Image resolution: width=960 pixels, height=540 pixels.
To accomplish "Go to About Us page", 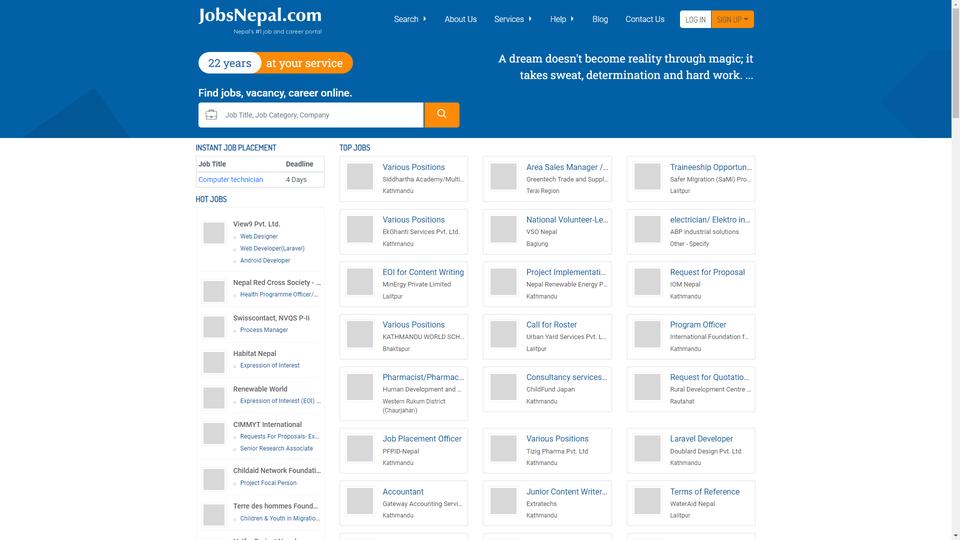I will point(460,19).
